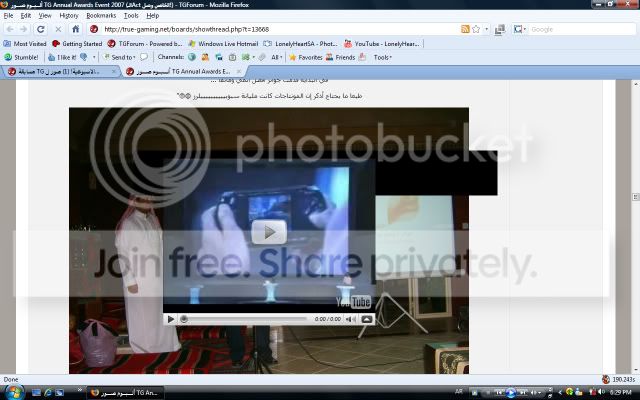The image size is (640, 400).
Task: Click Internet Explorer quick launch icon
Action: [x=48, y=392]
